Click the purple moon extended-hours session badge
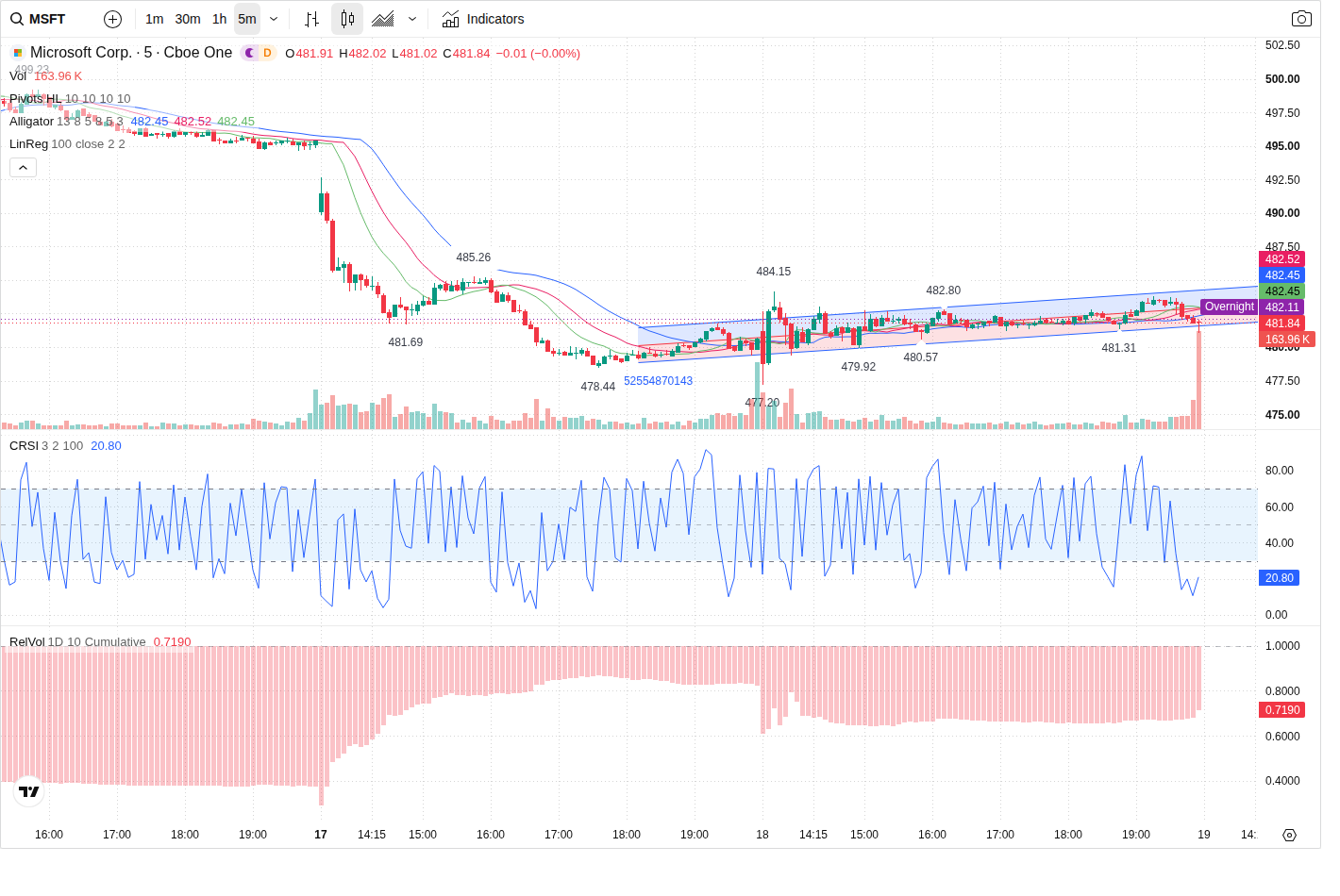 (x=249, y=53)
